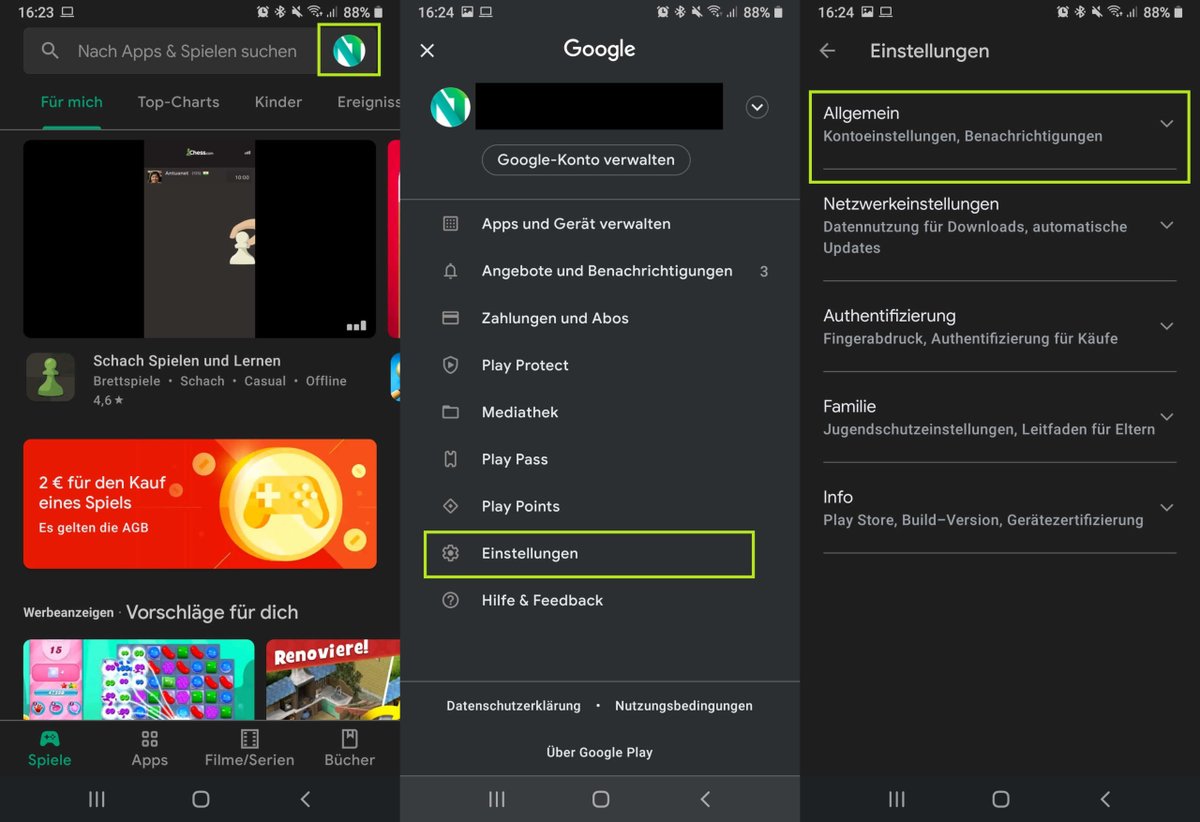Image resolution: width=1200 pixels, height=822 pixels.
Task: Tap Android home button on the Google menu screen
Action: click(600, 799)
